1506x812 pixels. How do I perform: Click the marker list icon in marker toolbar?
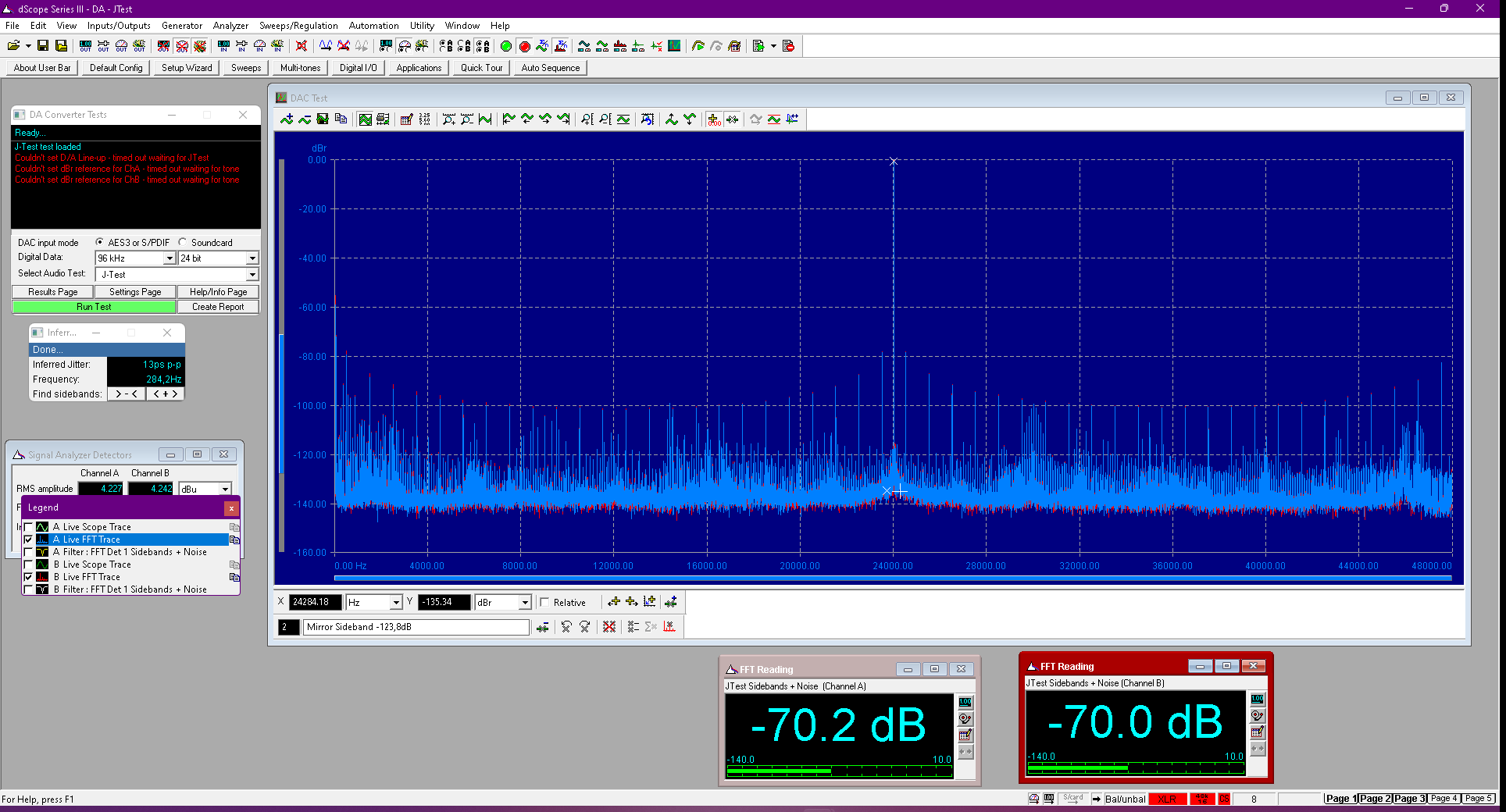pyautogui.click(x=633, y=627)
